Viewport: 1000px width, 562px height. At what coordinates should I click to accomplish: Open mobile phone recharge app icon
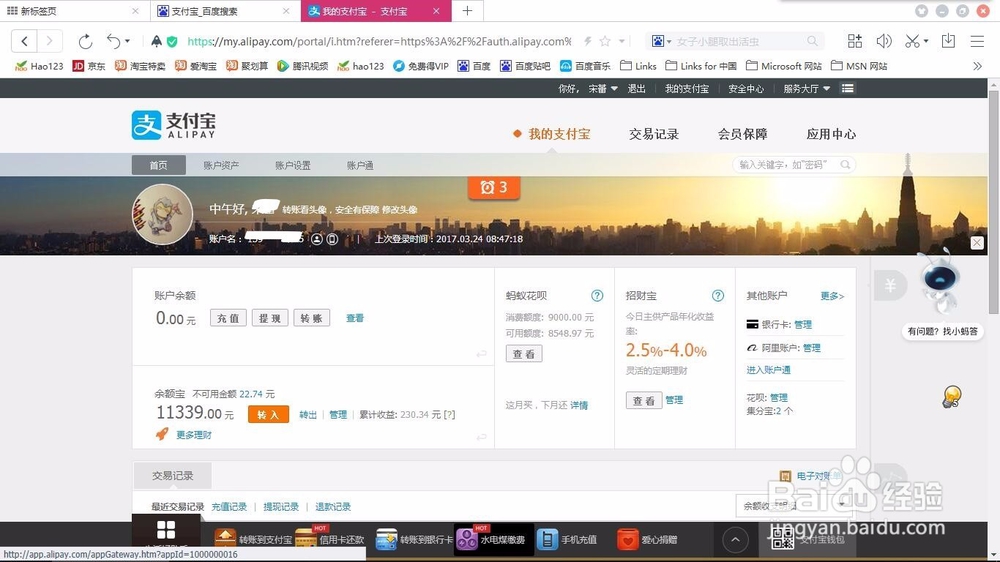[x=547, y=539]
